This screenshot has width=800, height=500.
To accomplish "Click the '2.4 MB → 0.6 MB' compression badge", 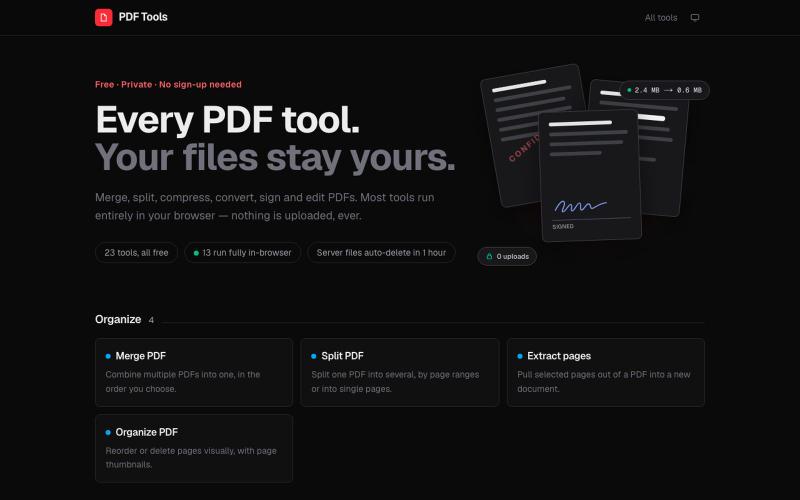I will (x=665, y=90).
